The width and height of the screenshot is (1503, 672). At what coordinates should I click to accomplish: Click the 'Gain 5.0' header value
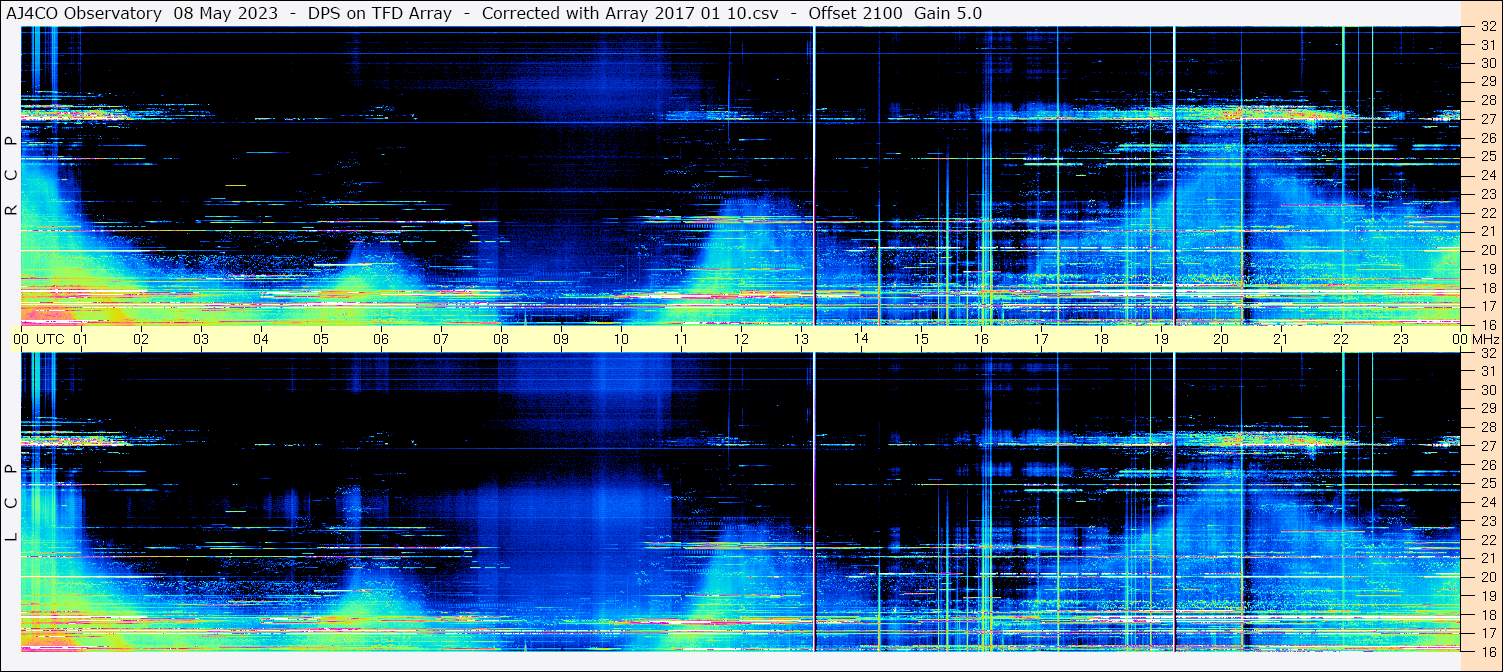pyautogui.click(x=948, y=13)
